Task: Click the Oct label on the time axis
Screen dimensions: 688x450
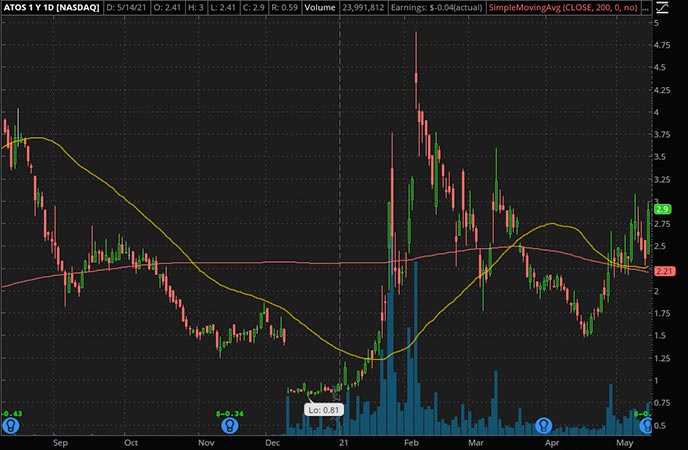Action: [131, 443]
